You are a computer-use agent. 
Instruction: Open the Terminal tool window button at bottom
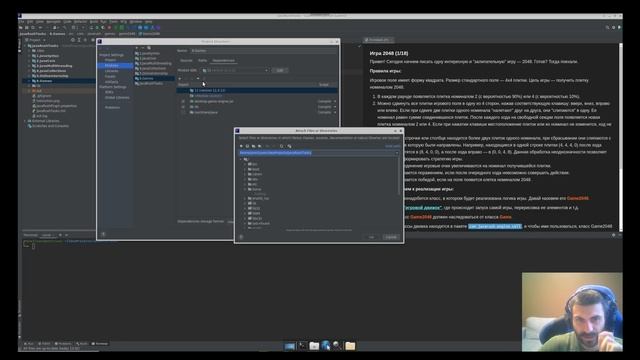point(100,344)
